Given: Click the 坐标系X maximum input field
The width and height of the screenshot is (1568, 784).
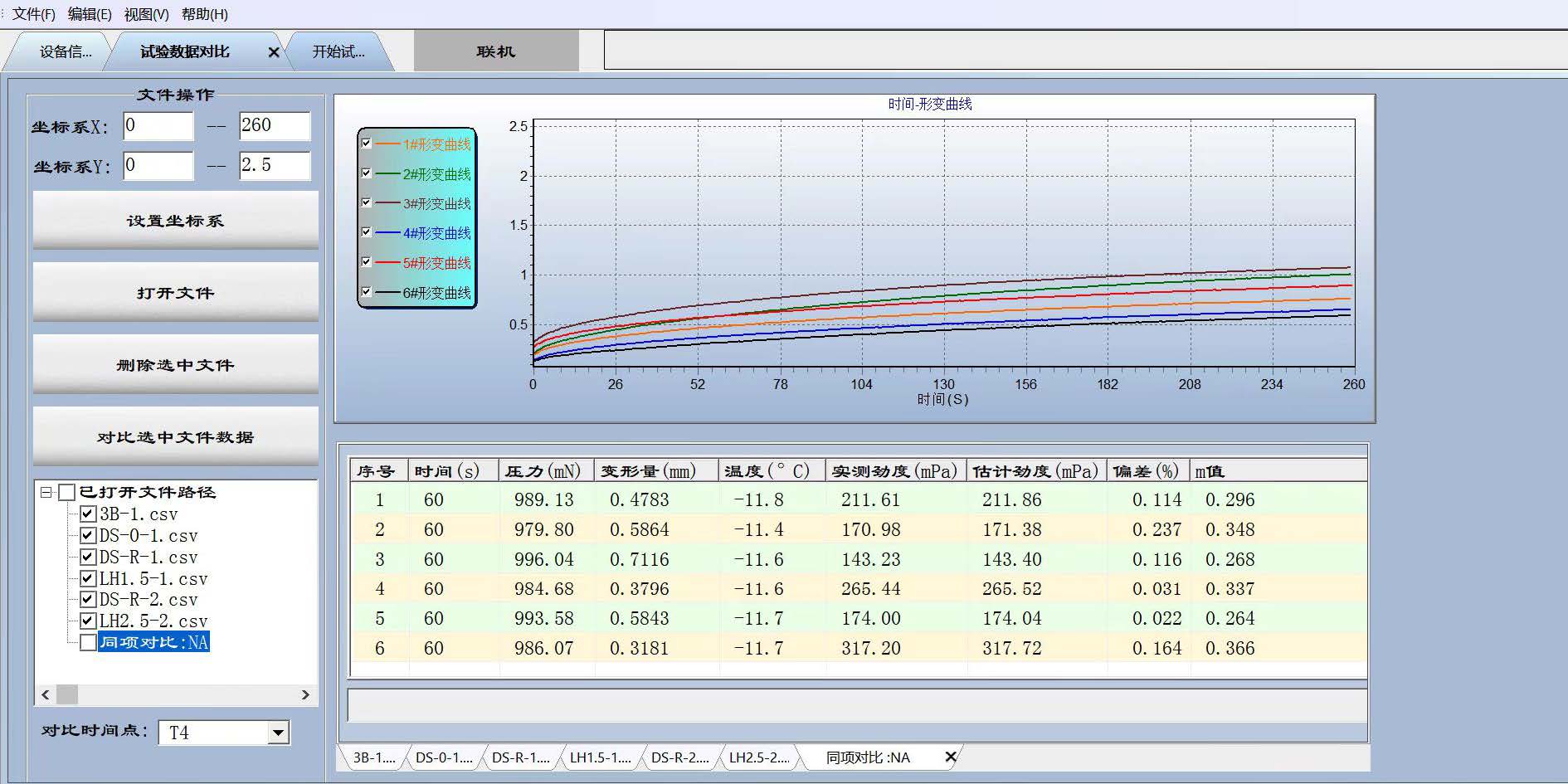Looking at the screenshot, I should (274, 125).
